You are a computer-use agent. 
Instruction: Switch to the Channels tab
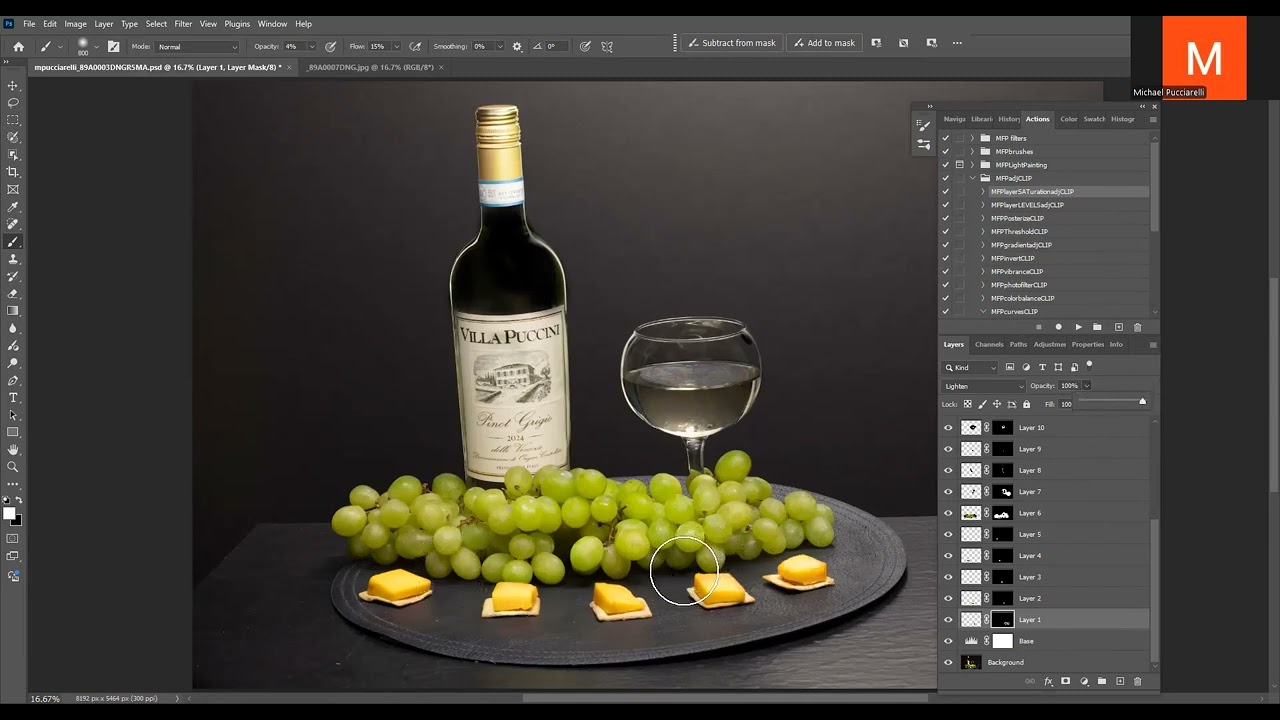tap(989, 344)
